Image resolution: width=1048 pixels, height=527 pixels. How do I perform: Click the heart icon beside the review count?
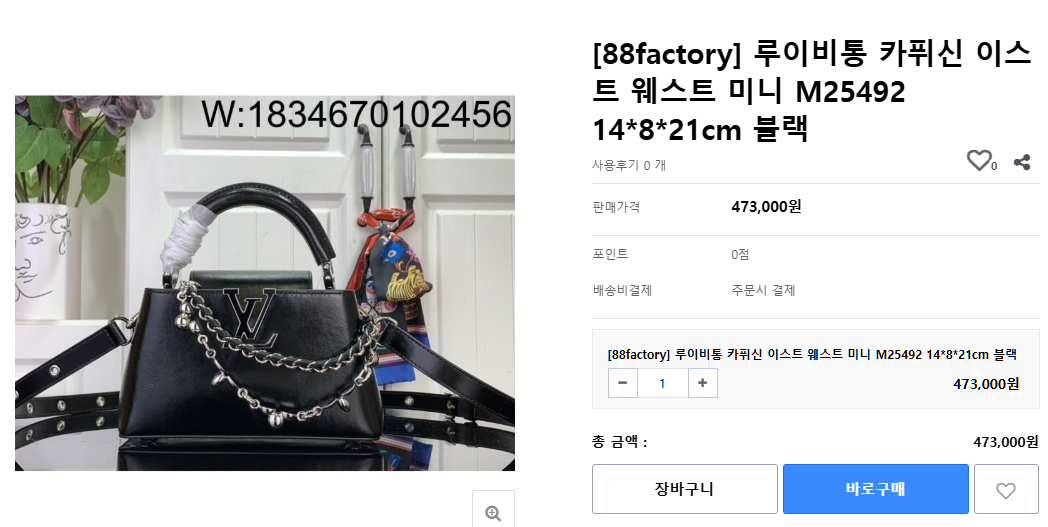coord(978,161)
